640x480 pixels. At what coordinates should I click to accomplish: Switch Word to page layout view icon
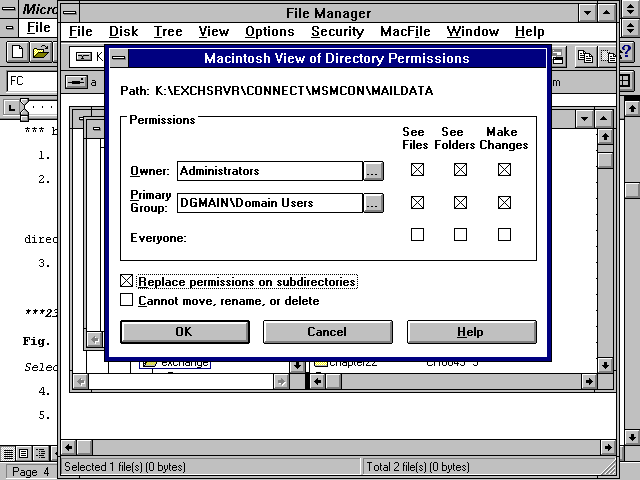pyautogui.click(x=24, y=453)
